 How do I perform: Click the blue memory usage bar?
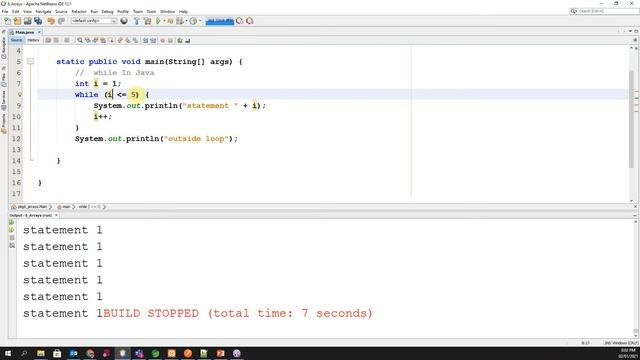[x=220, y=21]
